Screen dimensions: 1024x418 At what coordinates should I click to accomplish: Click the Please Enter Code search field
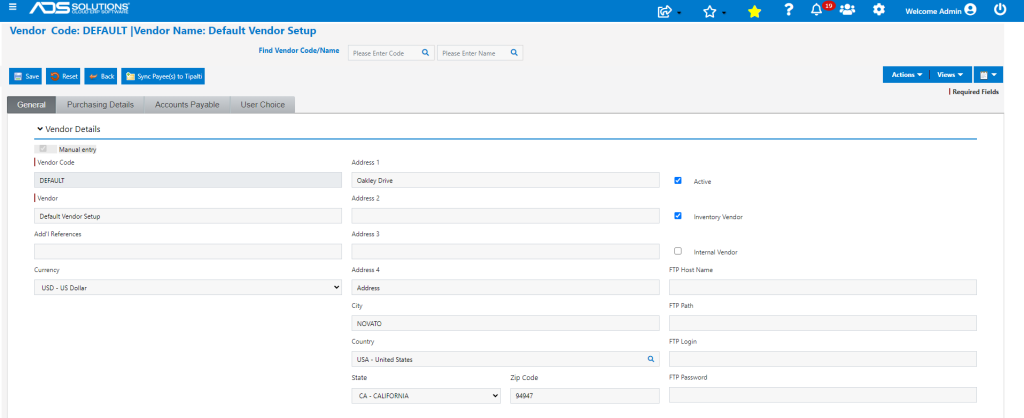[x=391, y=53]
